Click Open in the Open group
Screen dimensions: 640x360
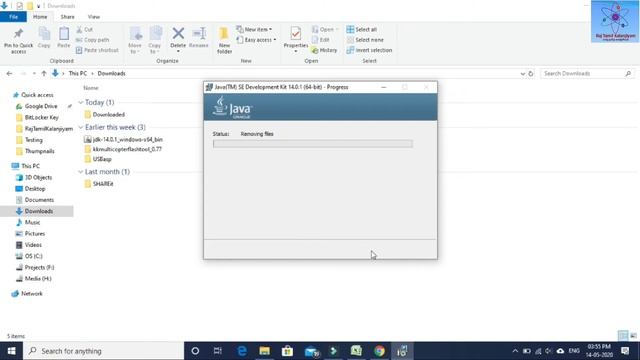(325, 29)
